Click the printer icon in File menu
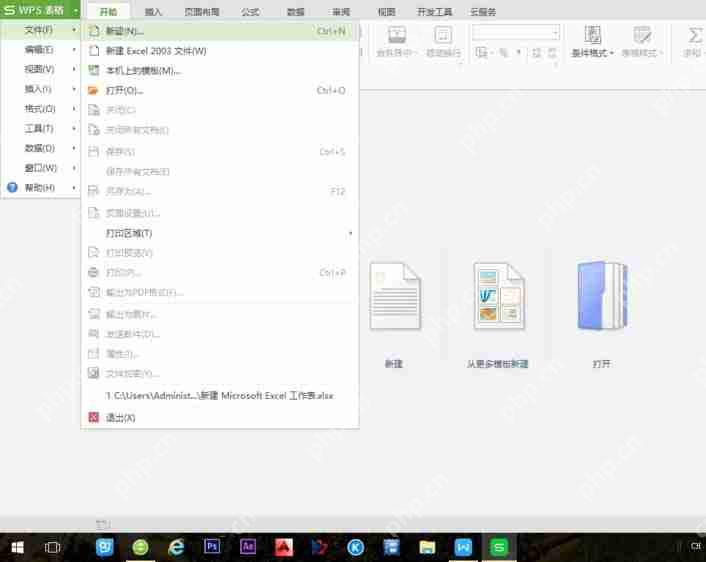The width and height of the screenshot is (706, 562). pos(93,272)
